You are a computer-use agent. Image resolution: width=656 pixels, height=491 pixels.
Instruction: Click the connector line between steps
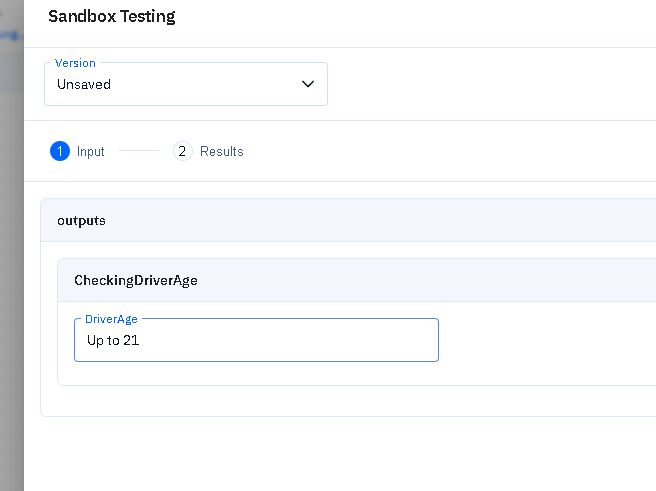pos(139,151)
